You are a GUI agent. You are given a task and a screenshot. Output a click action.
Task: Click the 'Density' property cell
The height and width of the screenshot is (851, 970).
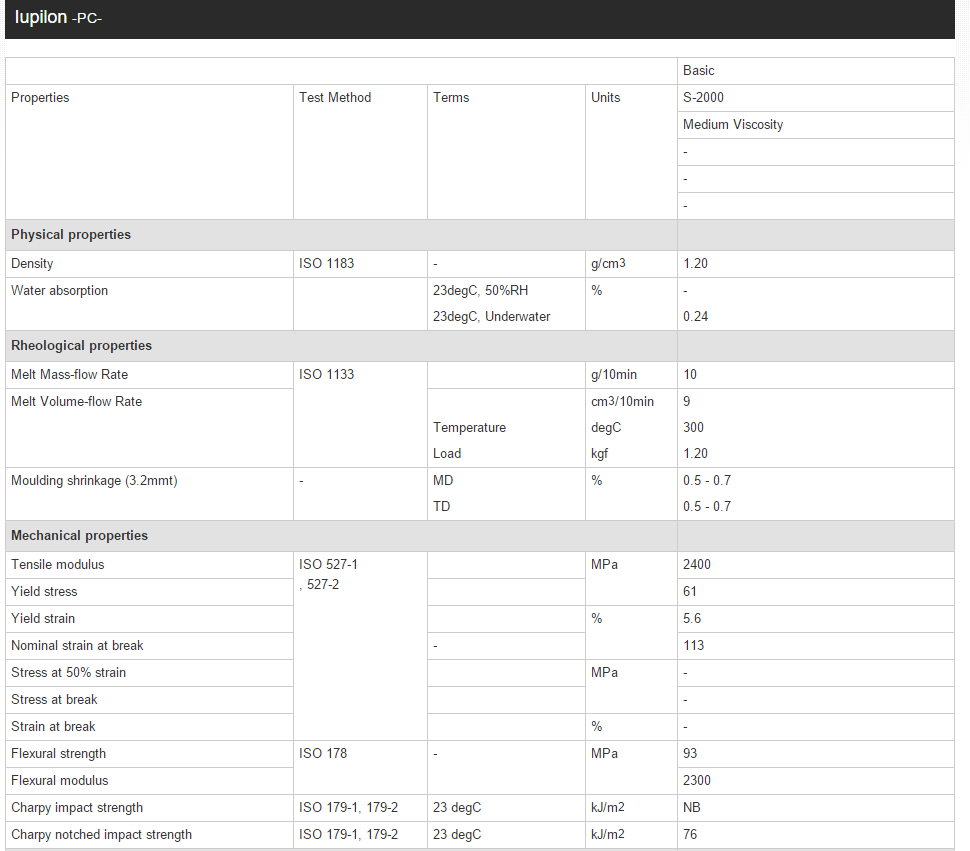pos(149,264)
